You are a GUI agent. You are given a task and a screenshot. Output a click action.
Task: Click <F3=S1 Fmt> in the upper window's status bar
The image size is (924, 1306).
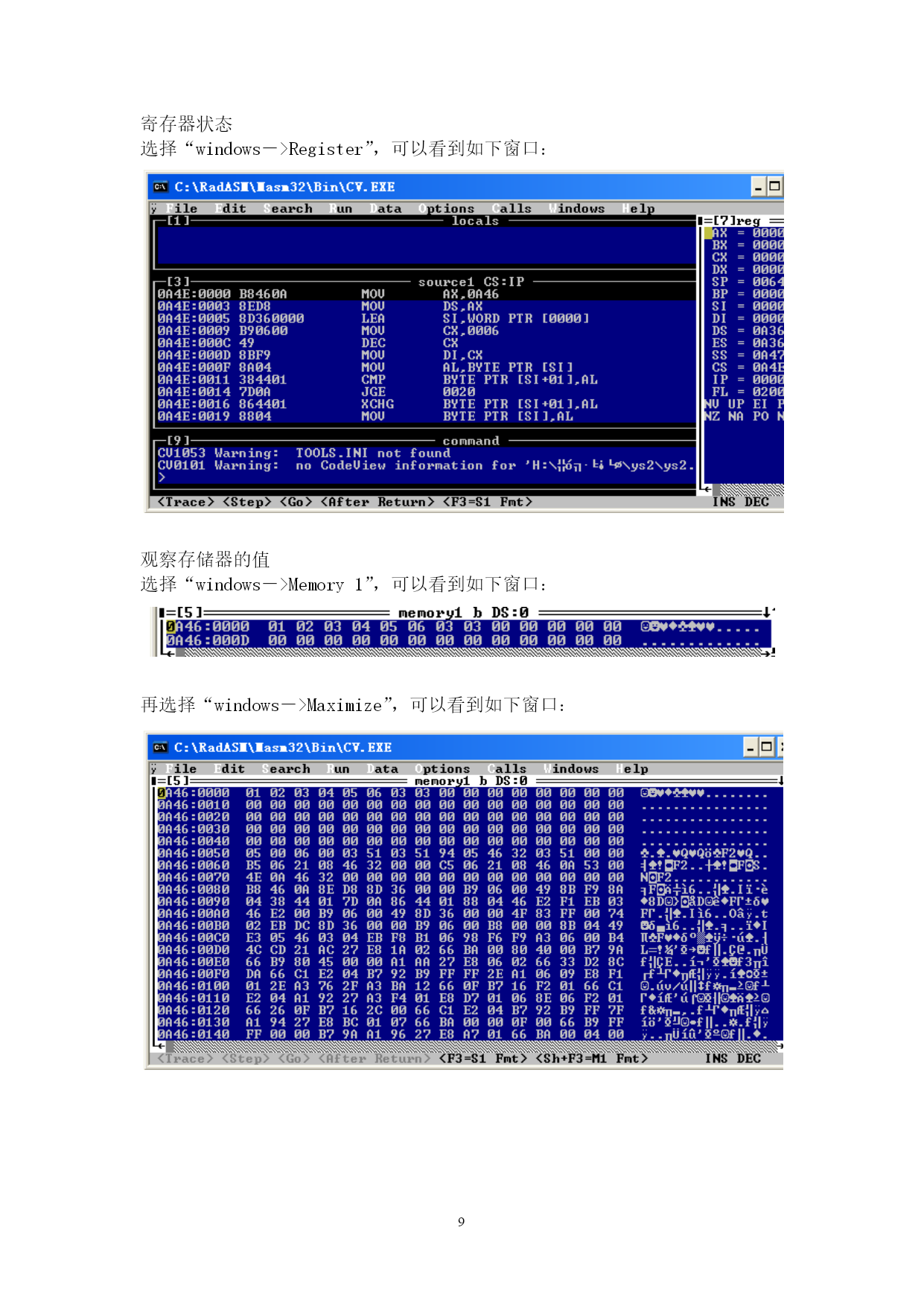coord(488,502)
